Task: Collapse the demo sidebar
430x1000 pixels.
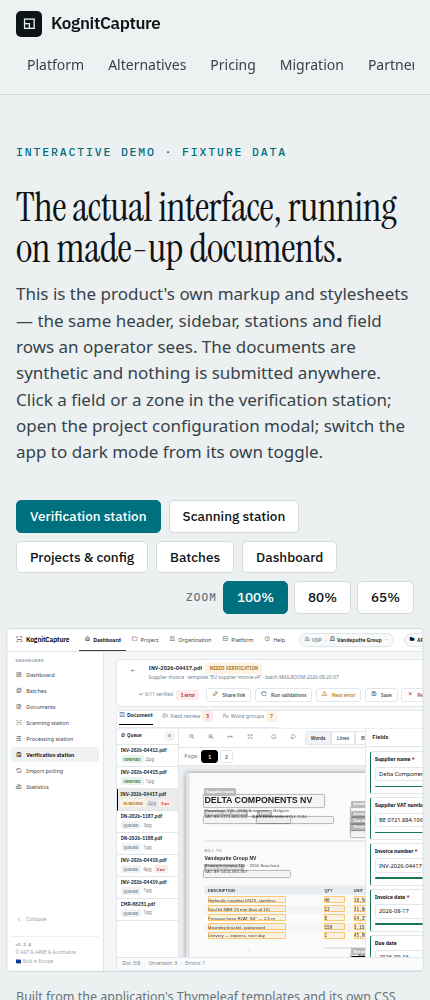Action: [x=32, y=919]
